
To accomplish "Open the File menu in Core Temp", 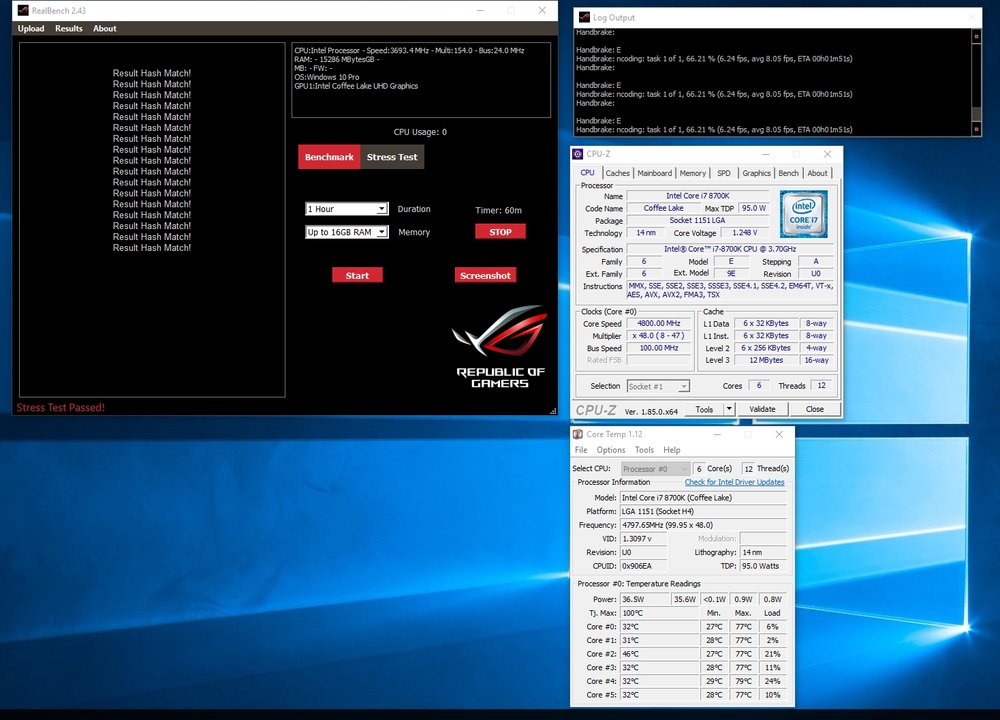I will (581, 450).
